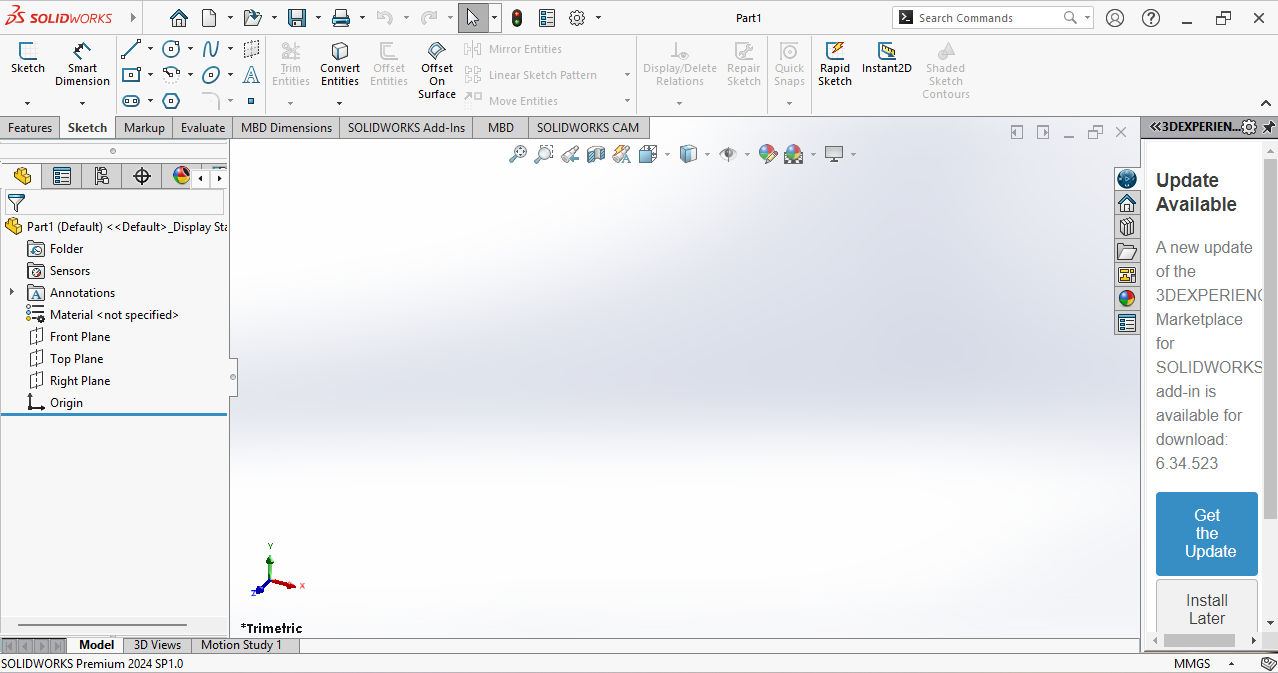
Task: Pin the 3DEXPERIENCE task pane
Action: (1269, 127)
